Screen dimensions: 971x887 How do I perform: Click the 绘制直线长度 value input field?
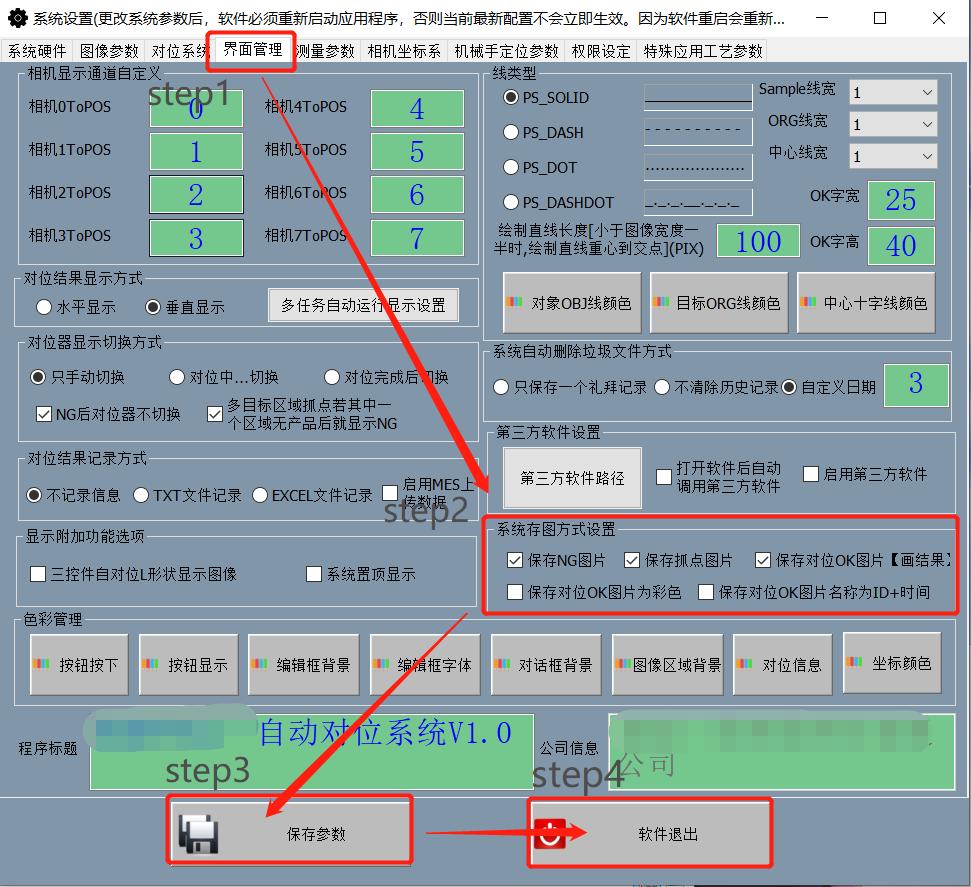click(757, 240)
